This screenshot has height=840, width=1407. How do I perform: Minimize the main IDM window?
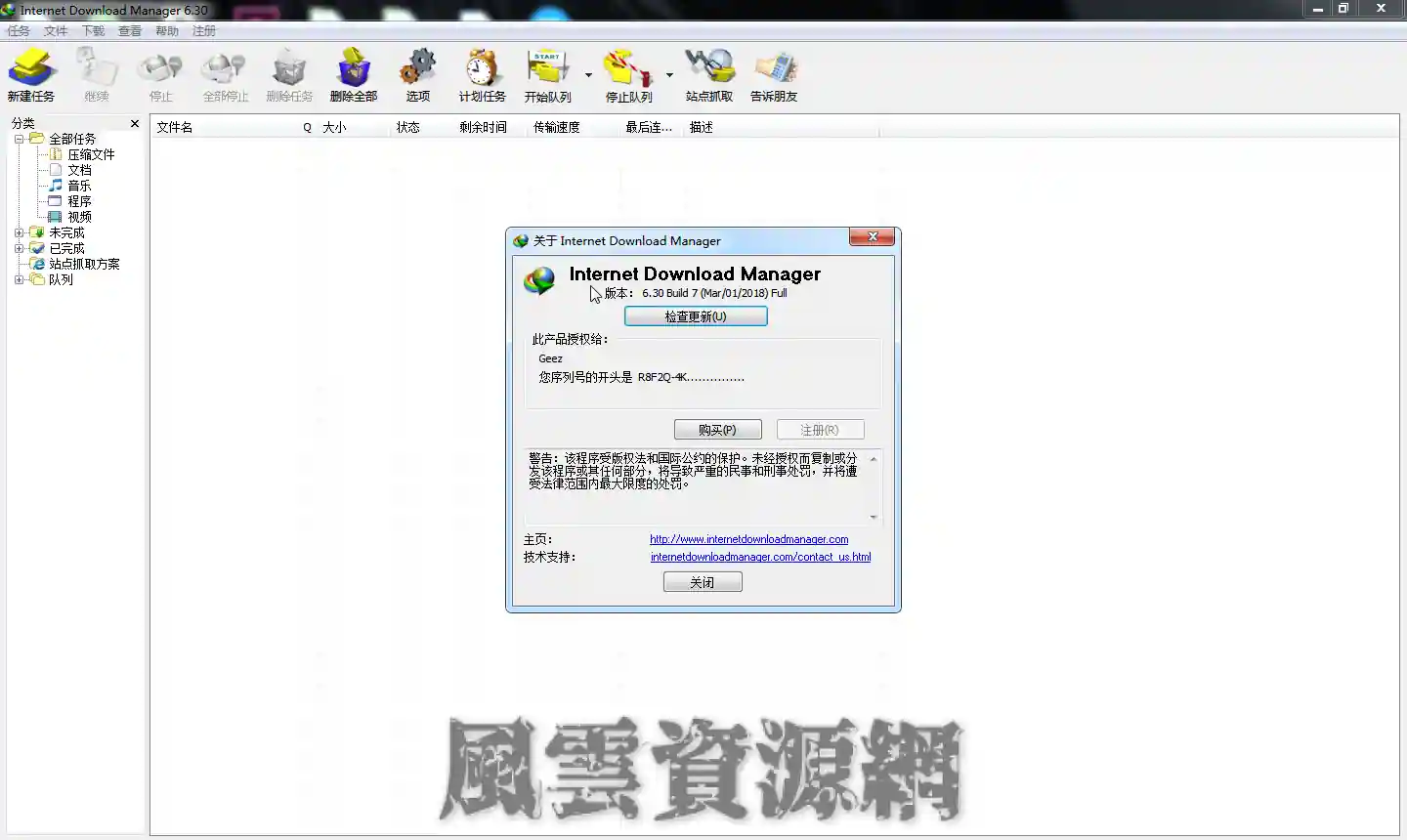[1318, 9]
